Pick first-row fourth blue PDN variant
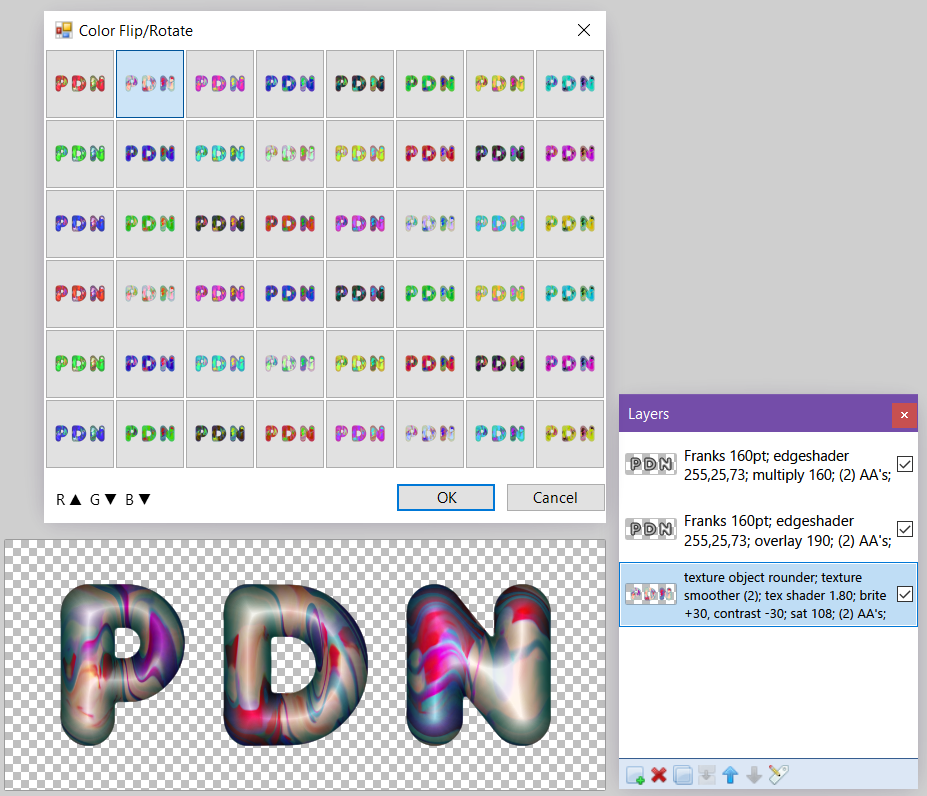The width and height of the screenshot is (927, 796). pyautogui.click(x=290, y=84)
